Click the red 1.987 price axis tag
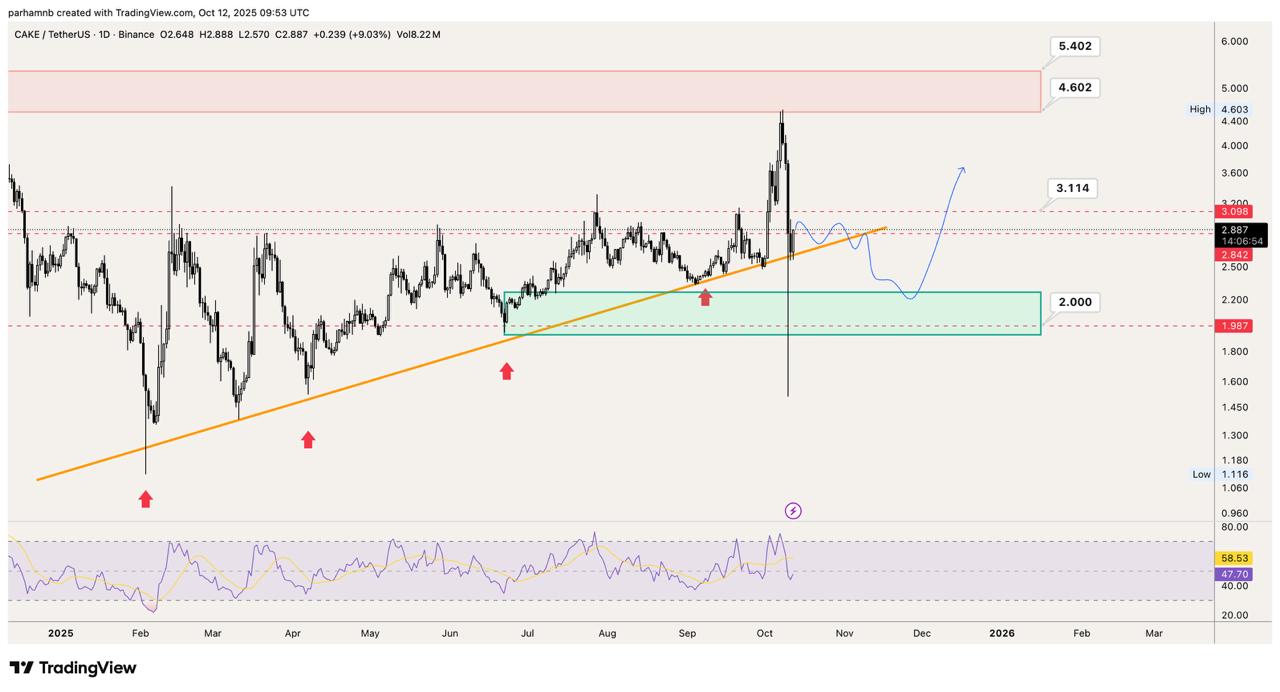Image resolution: width=1280 pixels, height=692 pixels. 1233,326
